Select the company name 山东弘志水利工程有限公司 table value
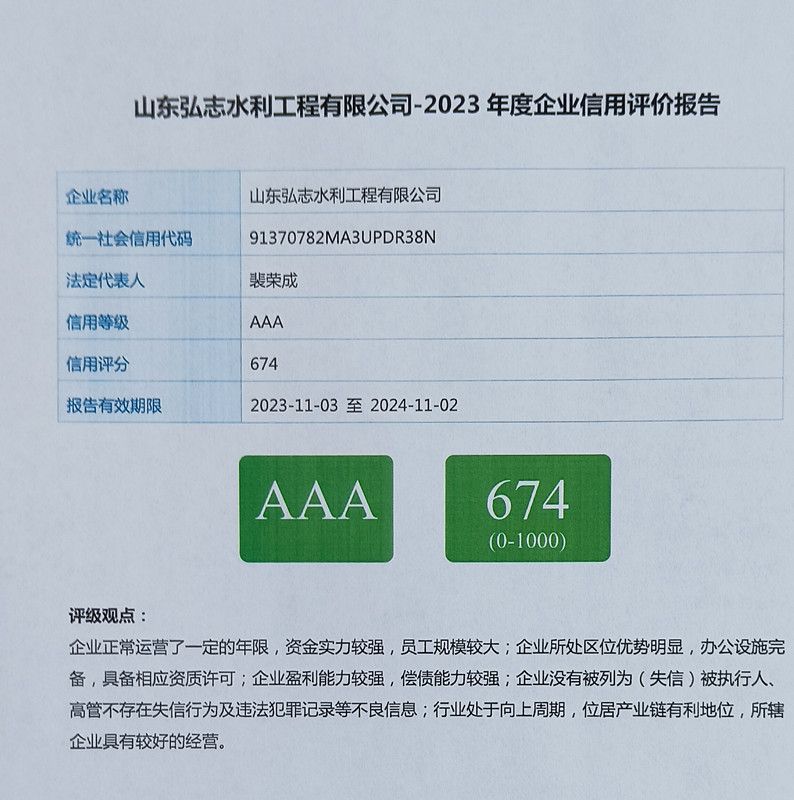This screenshot has width=794, height=800. (x=345, y=195)
